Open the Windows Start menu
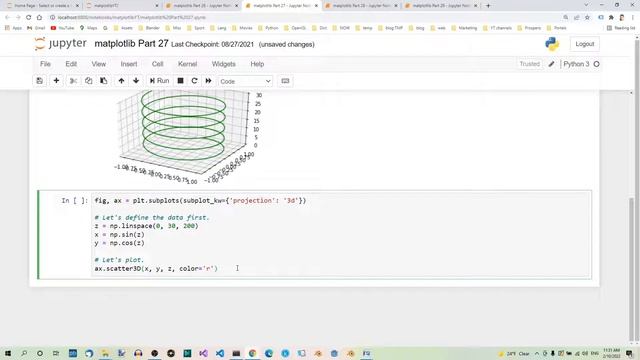The height and width of the screenshot is (360, 640). (8, 353)
